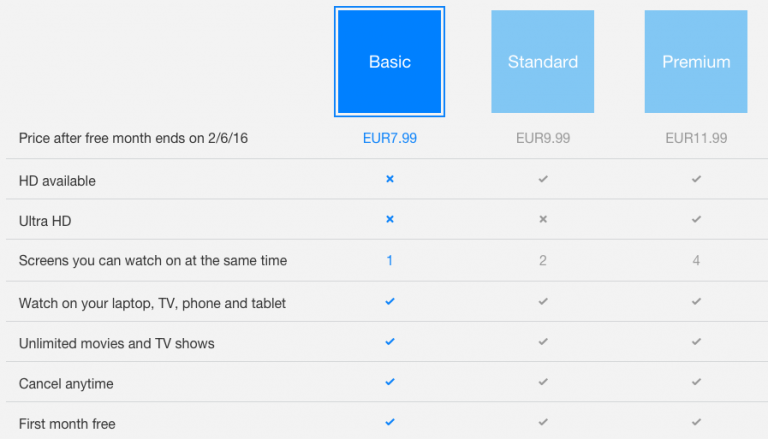Click the EUR7.99 Basic price
The height and width of the screenshot is (439, 768).
tap(390, 138)
